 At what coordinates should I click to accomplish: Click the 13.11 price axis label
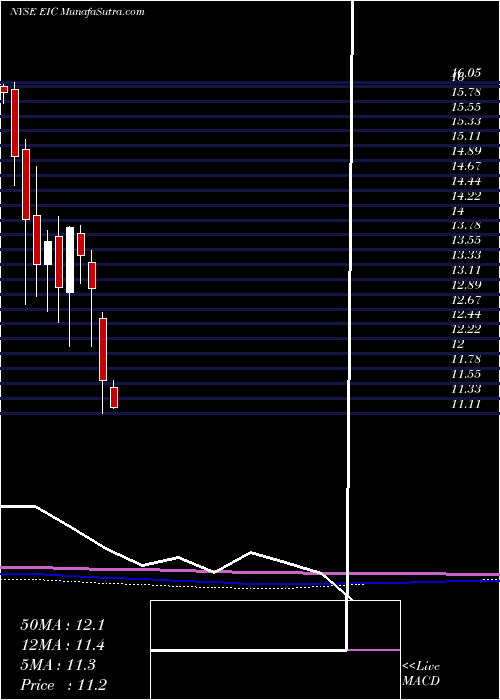click(x=466, y=270)
